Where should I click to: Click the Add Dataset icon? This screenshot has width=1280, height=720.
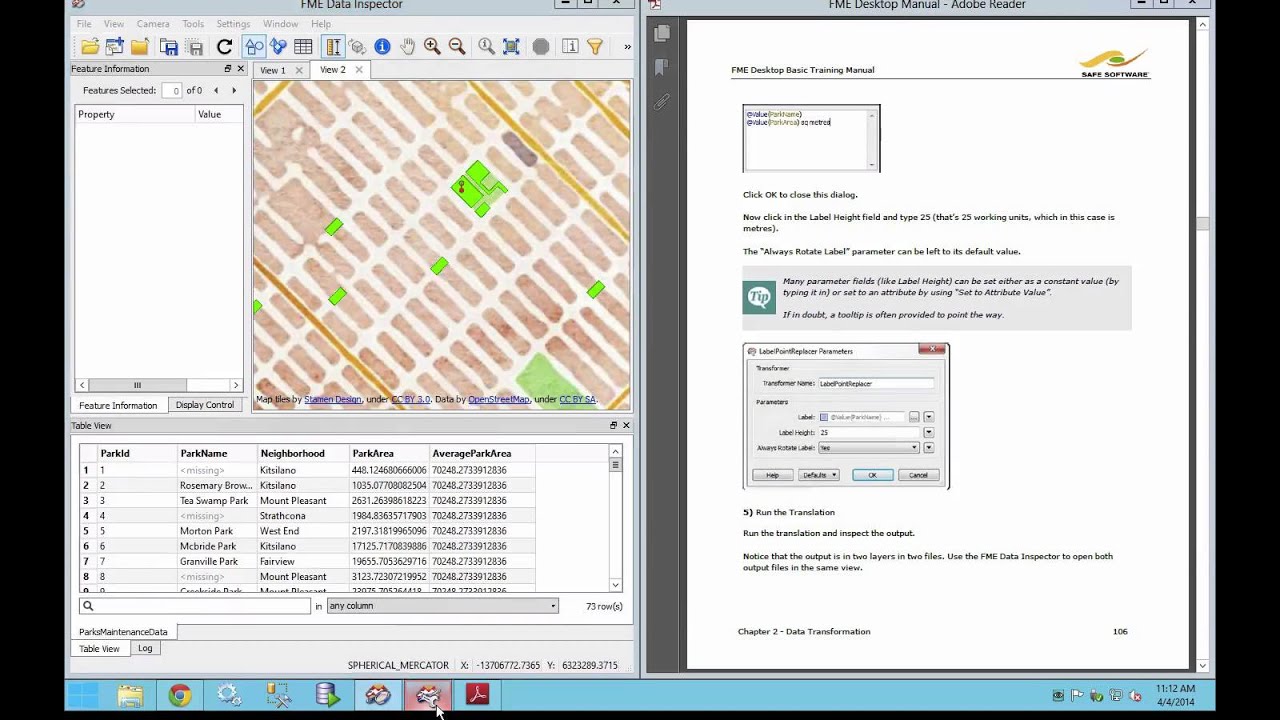(x=115, y=46)
